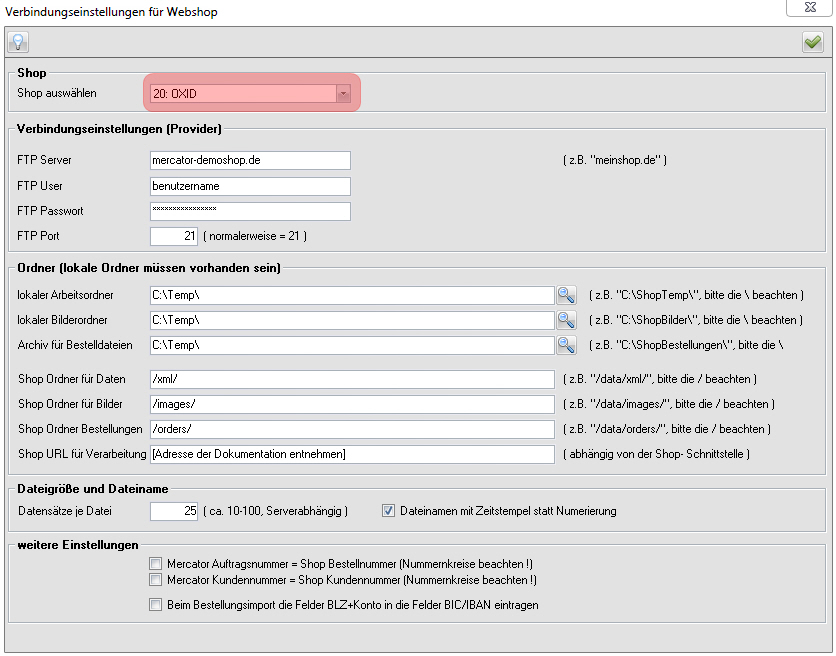
Task: Enable Mercator Kundennummer = Shop Kundennummer
Action: tap(155, 580)
